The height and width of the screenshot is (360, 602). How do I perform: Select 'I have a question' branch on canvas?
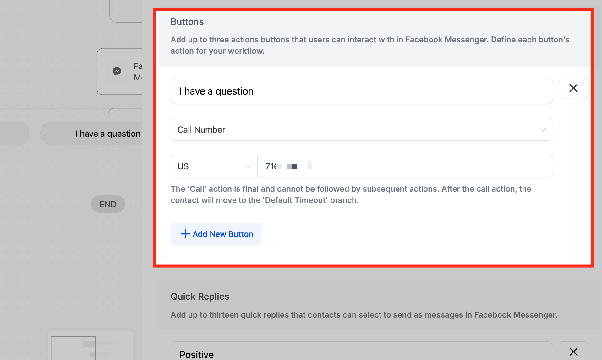[91, 134]
